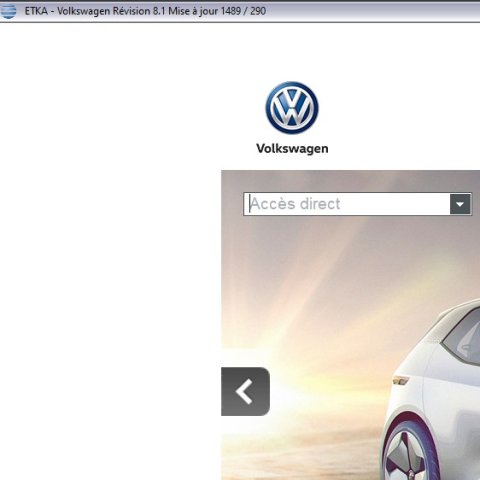This screenshot has height=480, width=480.
Task: Click the Mise à jour 1489 / 290 text
Action: point(217,11)
